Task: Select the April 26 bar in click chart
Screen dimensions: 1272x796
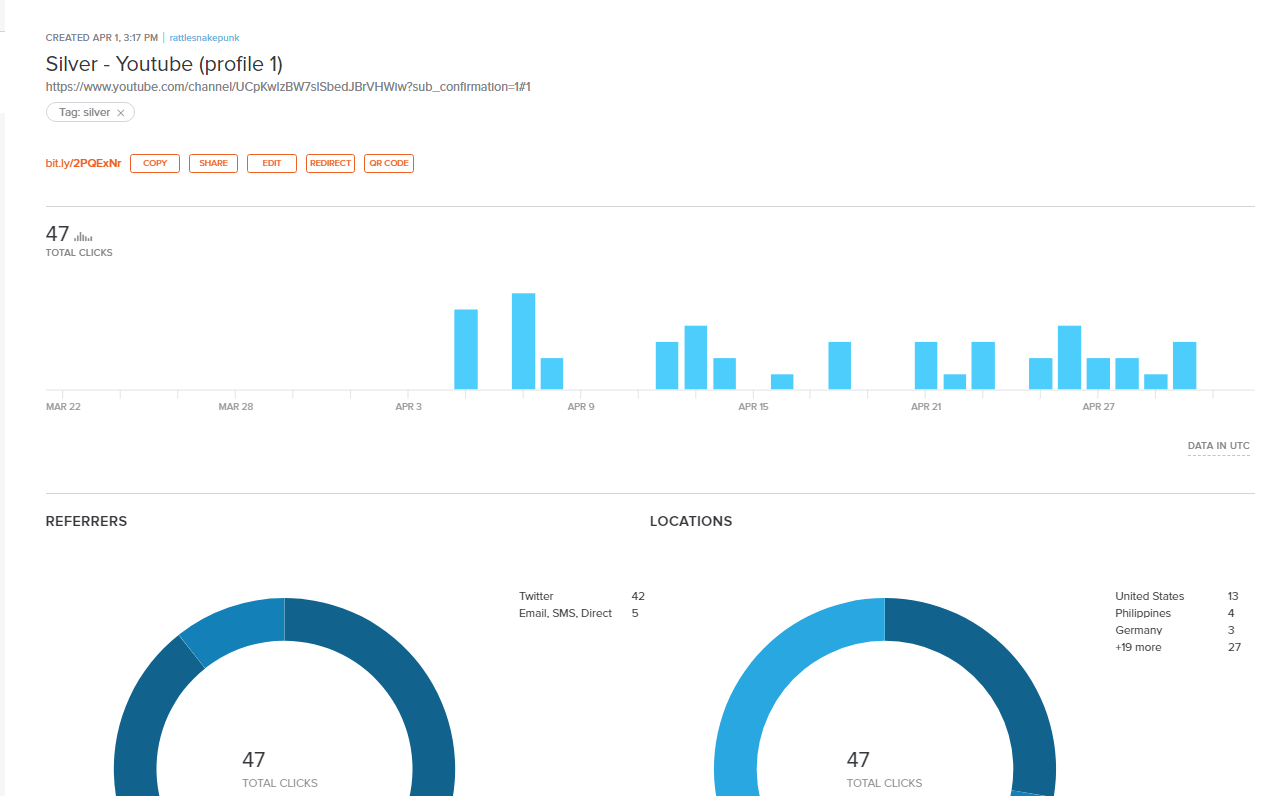Action: click(1070, 357)
